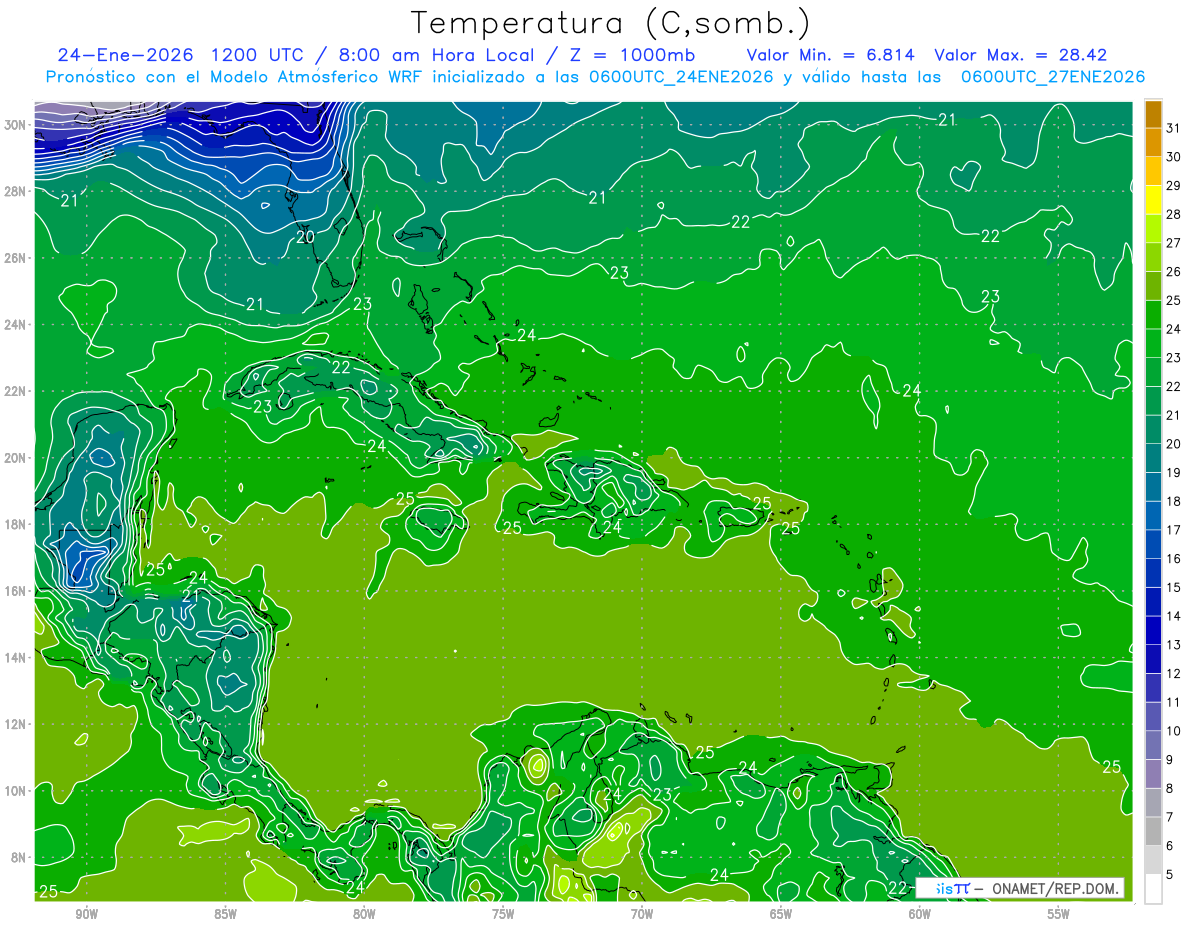This screenshot has width=1200, height=927.
Task: Click the color scale label 27
Action: (x=1173, y=242)
